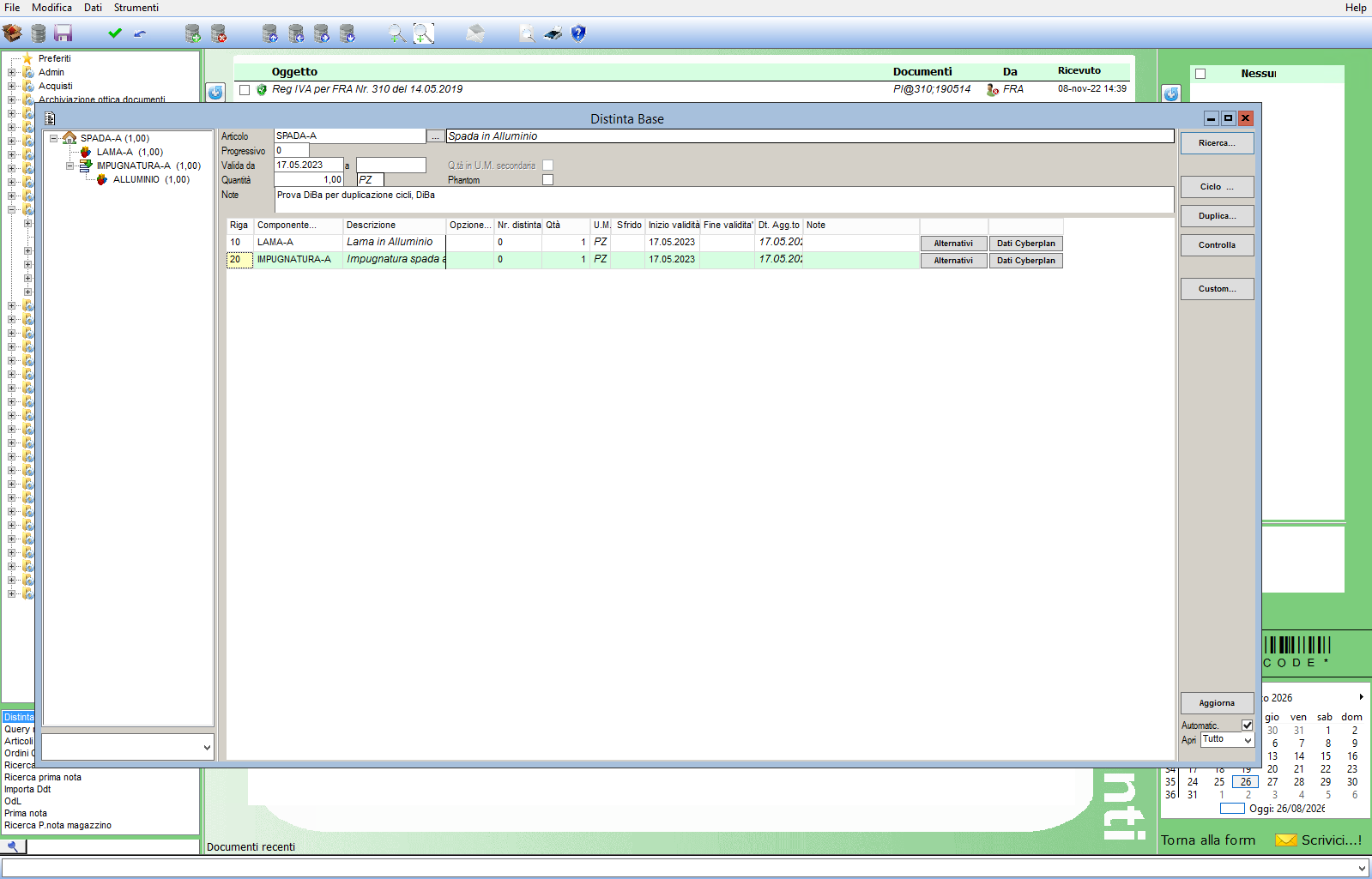Click the house icon of SPADA-A node

(70, 138)
